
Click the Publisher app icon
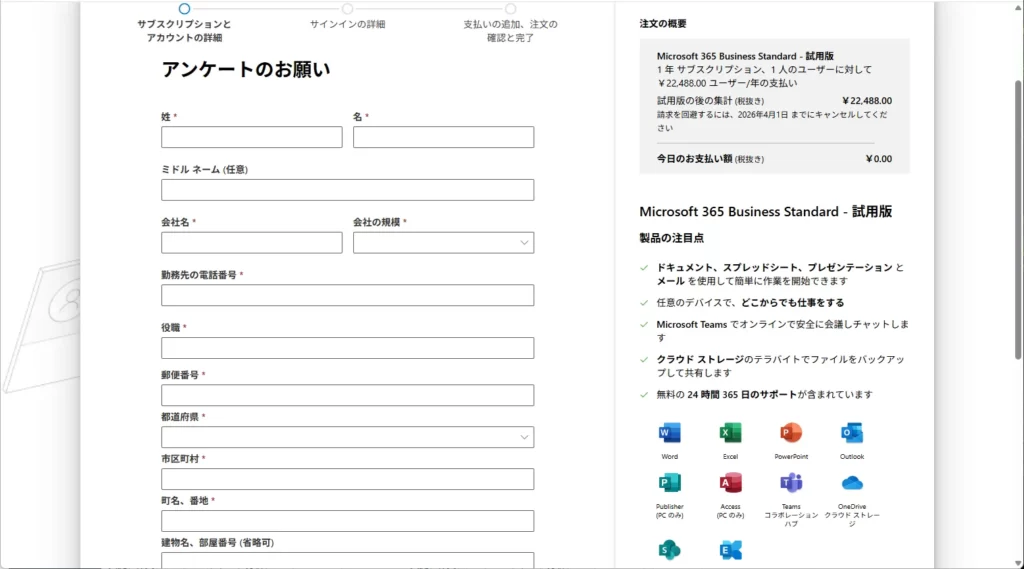coord(669,483)
